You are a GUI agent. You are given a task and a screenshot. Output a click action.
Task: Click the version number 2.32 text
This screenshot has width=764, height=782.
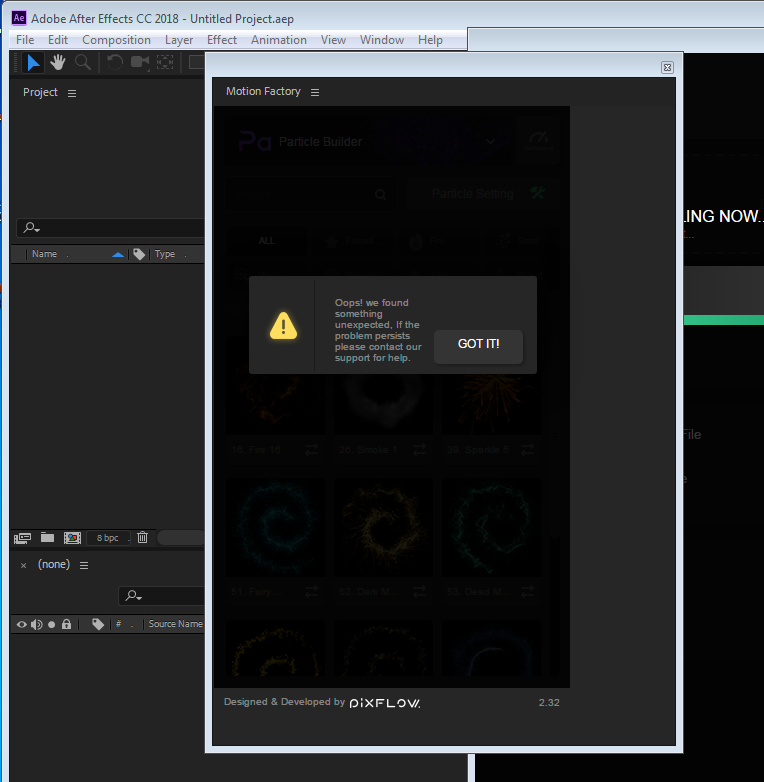(x=549, y=703)
